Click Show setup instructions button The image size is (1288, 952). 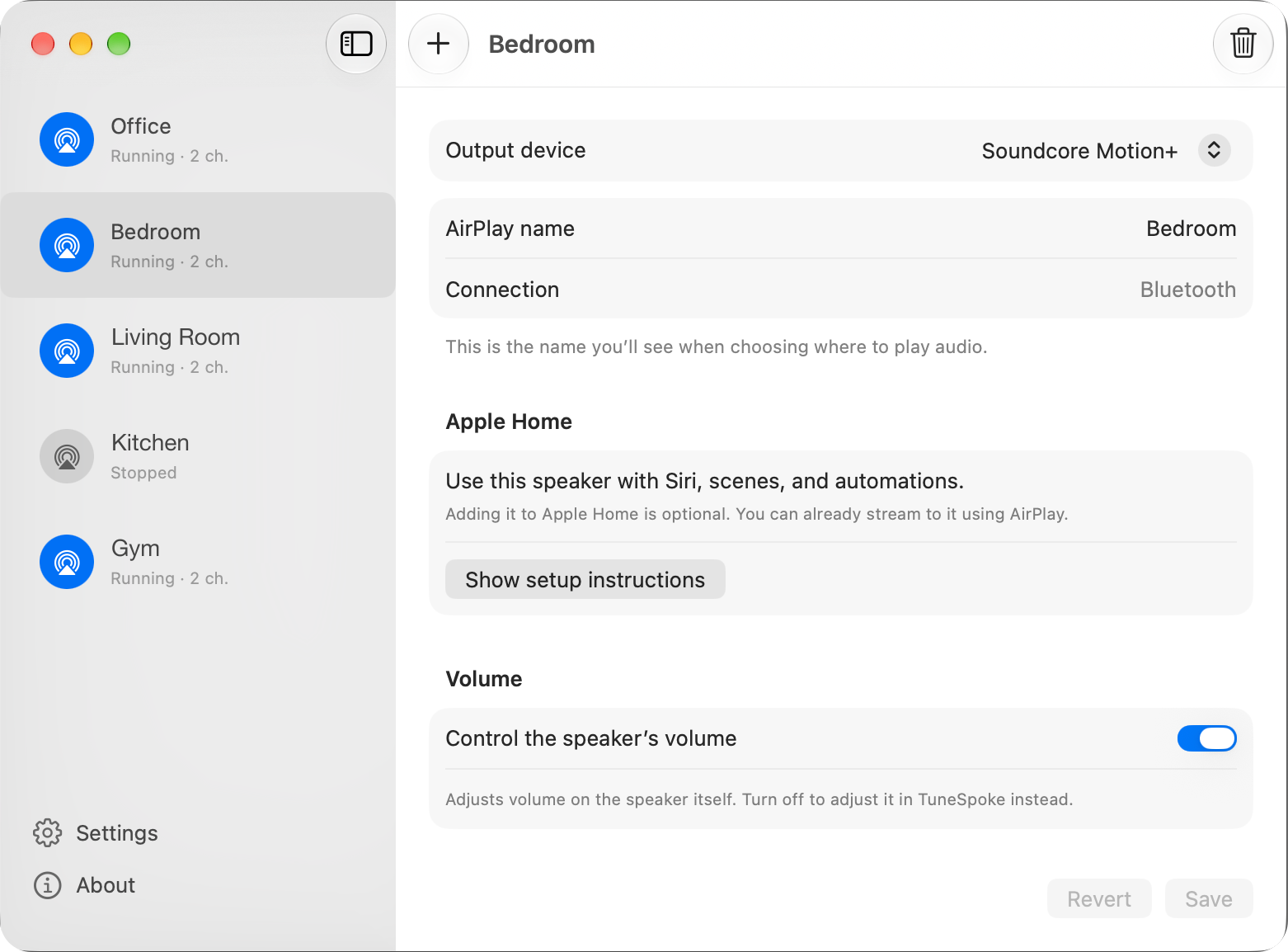pyautogui.click(x=585, y=579)
